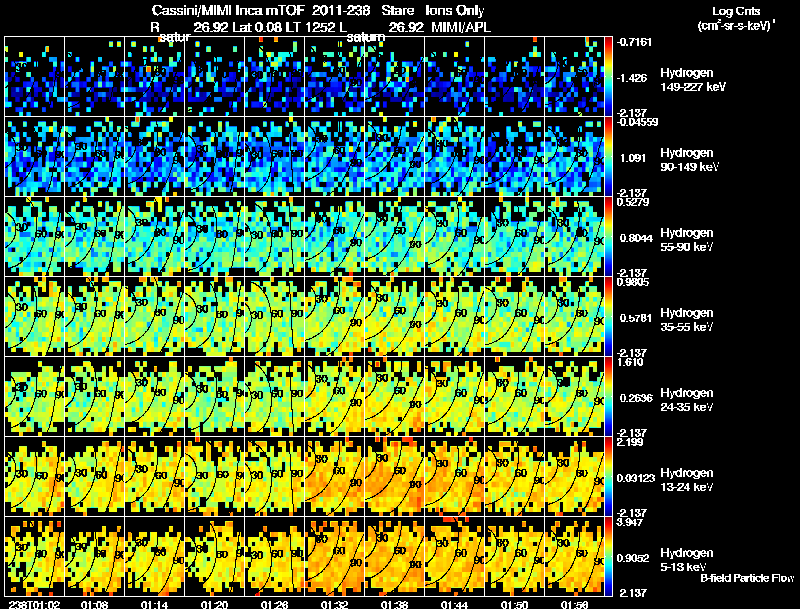The height and width of the screenshot is (609, 800).
Task: Click the "-0.04559" color scale value
Action: pyautogui.click(x=637, y=122)
